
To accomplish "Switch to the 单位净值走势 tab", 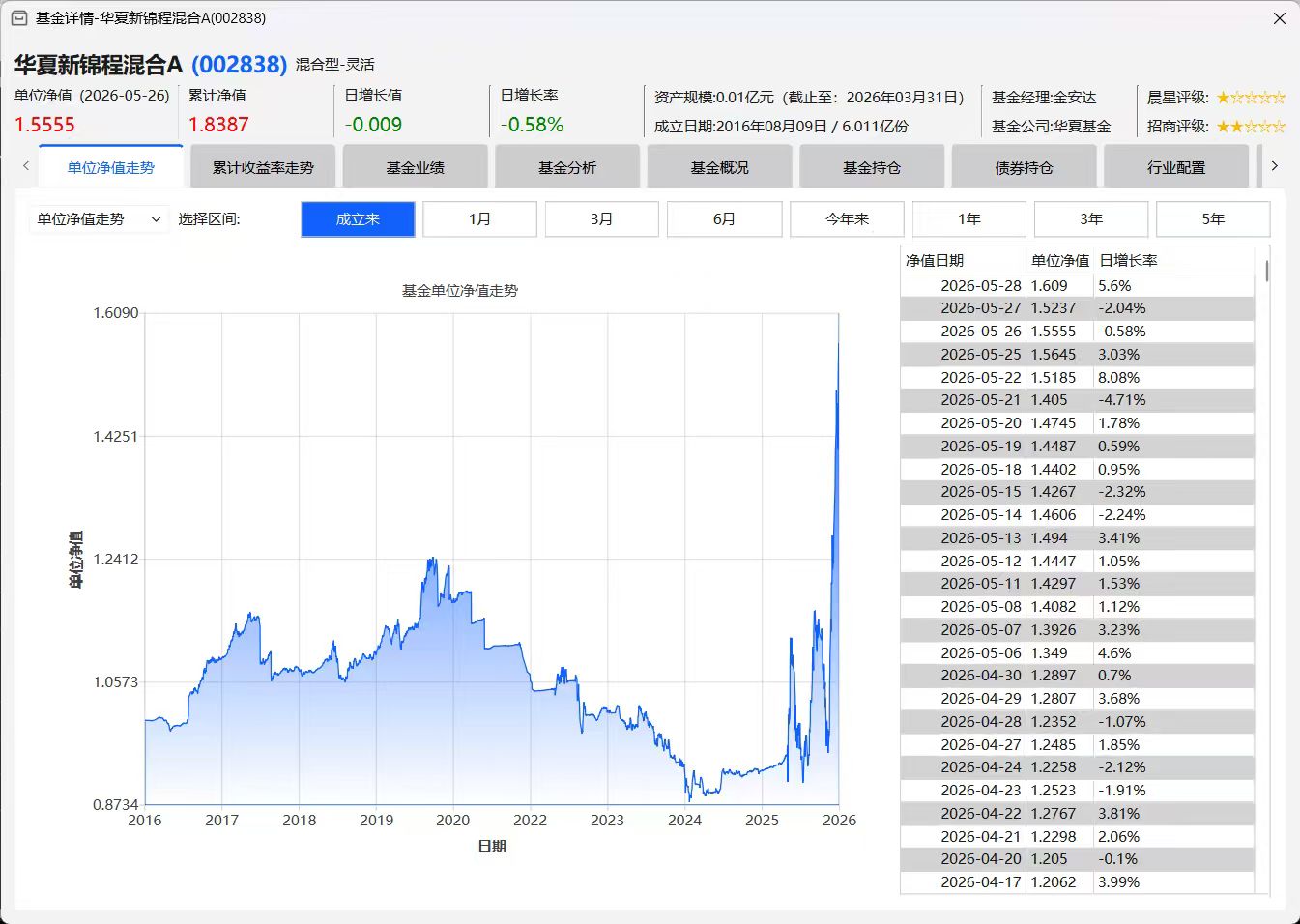I will point(111,167).
